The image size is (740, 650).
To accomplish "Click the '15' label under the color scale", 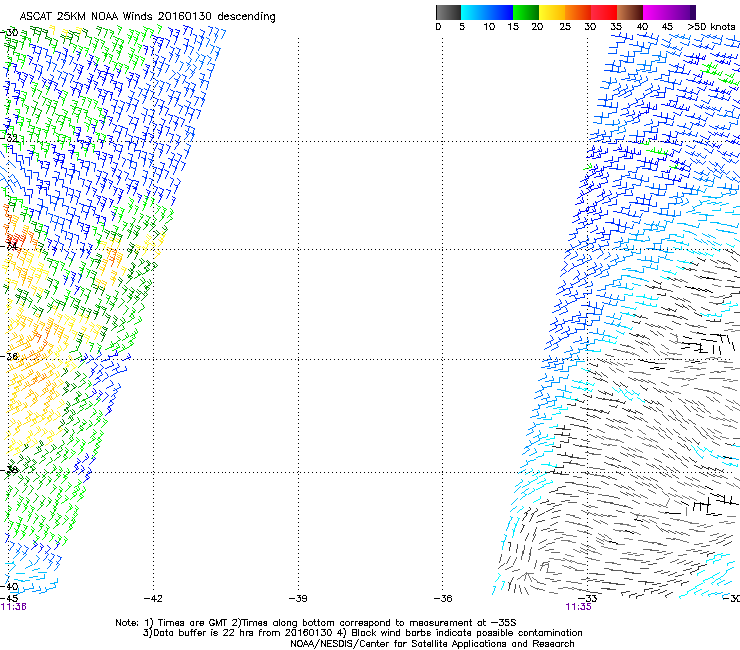I will click(513, 27).
